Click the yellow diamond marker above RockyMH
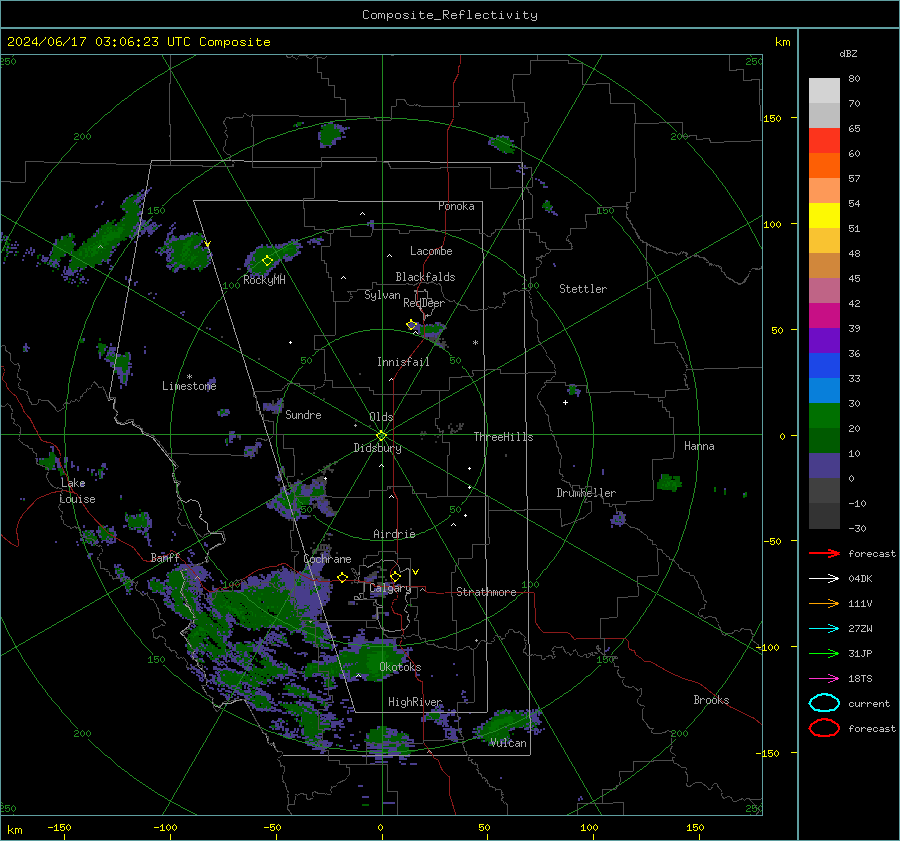 point(267,261)
